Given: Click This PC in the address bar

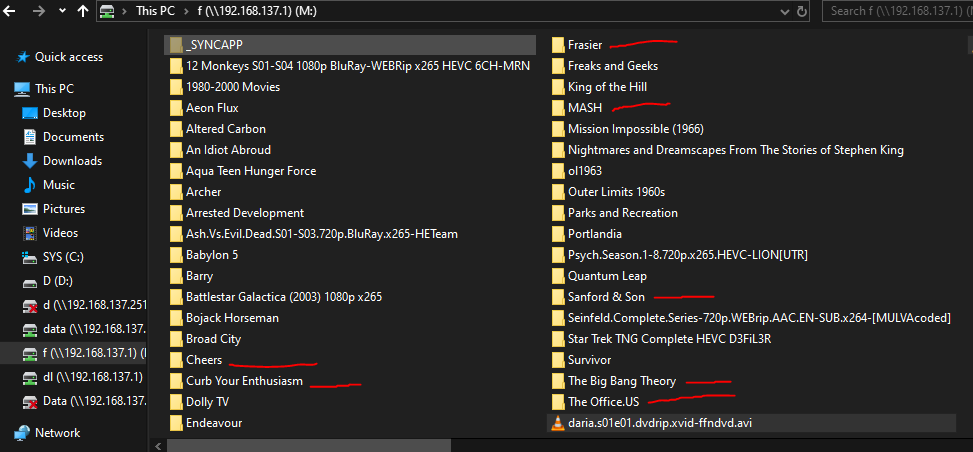Looking at the screenshot, I should coord(157,11).
